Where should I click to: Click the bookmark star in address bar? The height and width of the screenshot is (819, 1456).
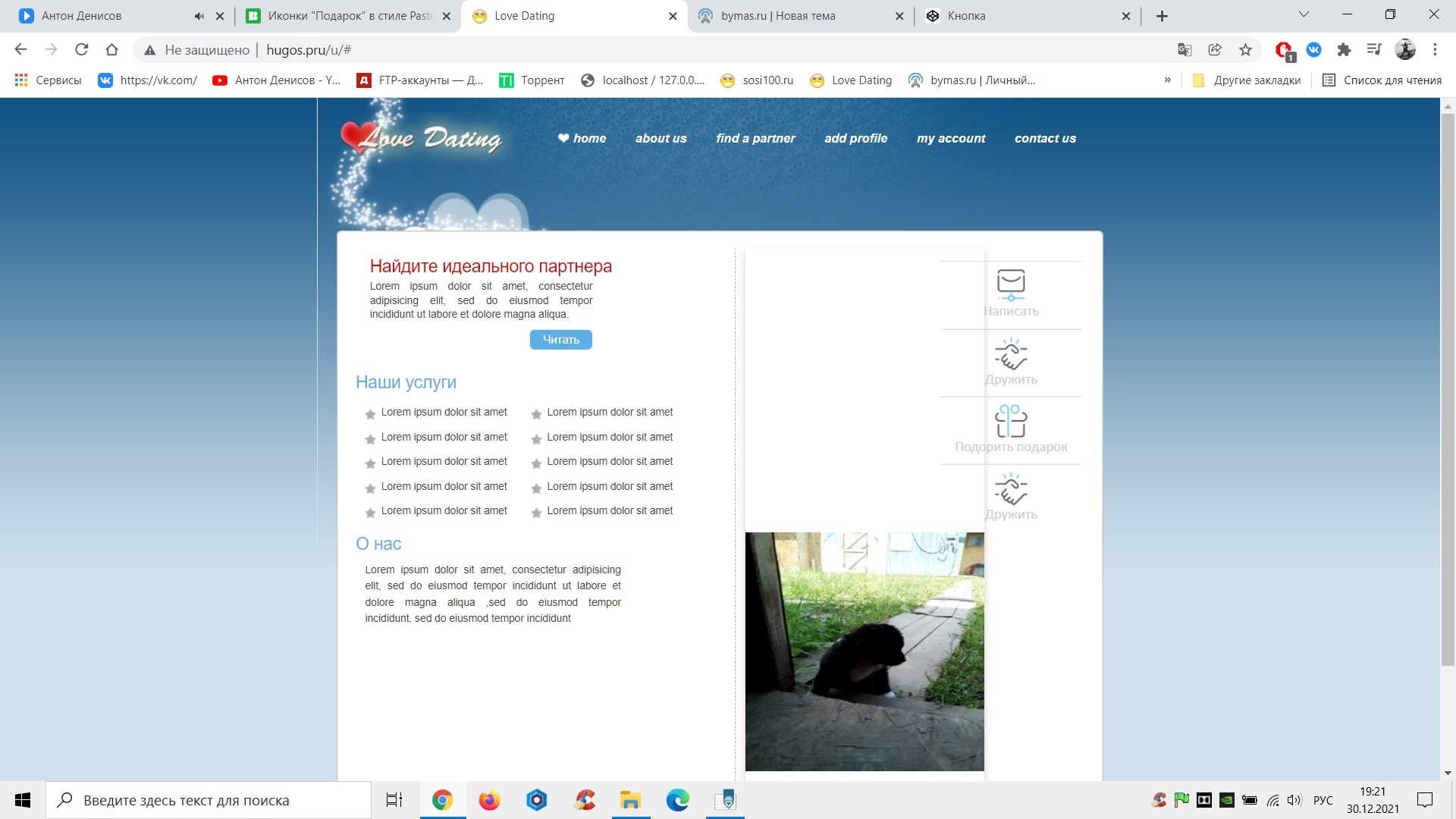point(1245,50)
